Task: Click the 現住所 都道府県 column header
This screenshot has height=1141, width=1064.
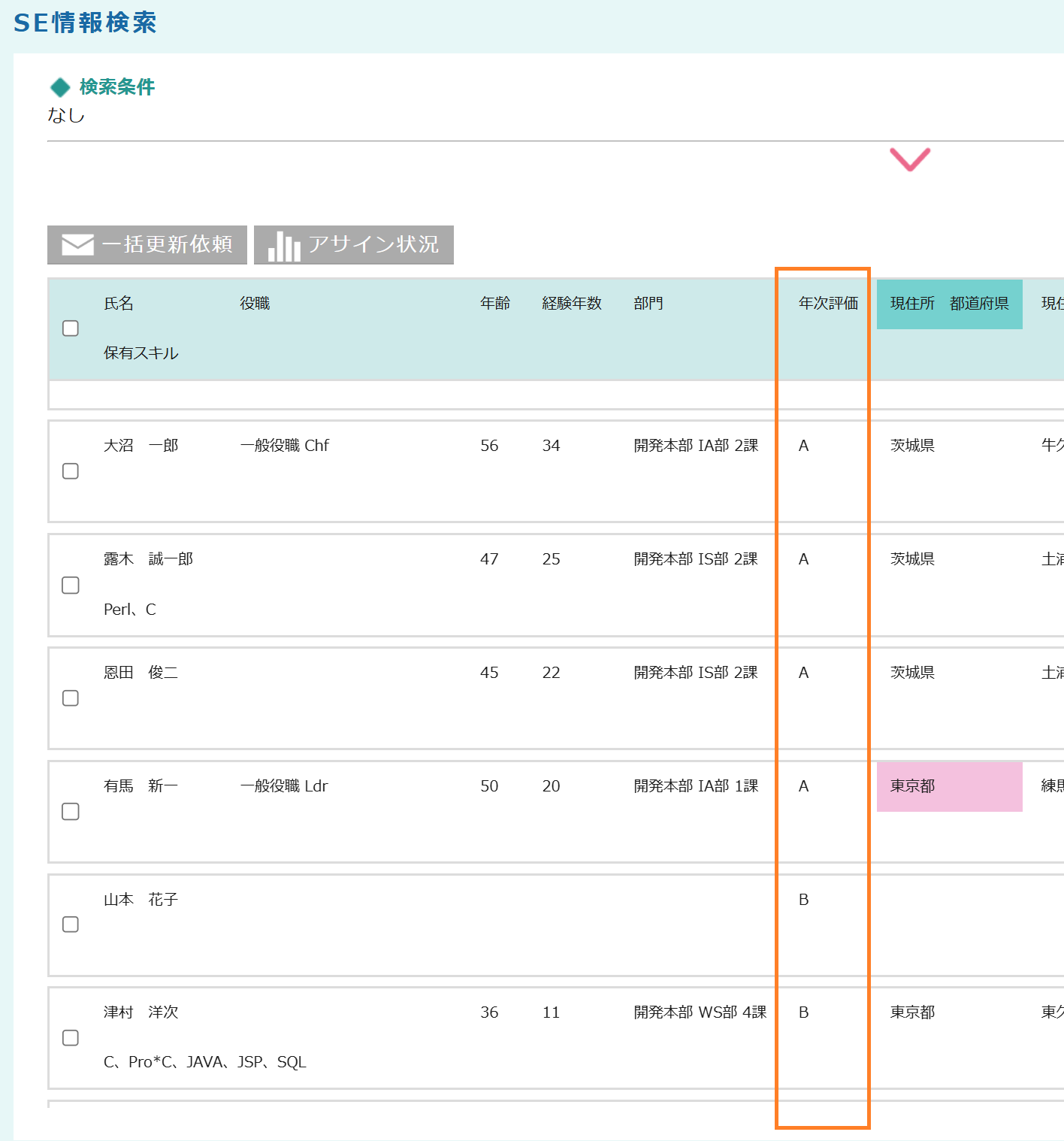Action: (949, 304)
